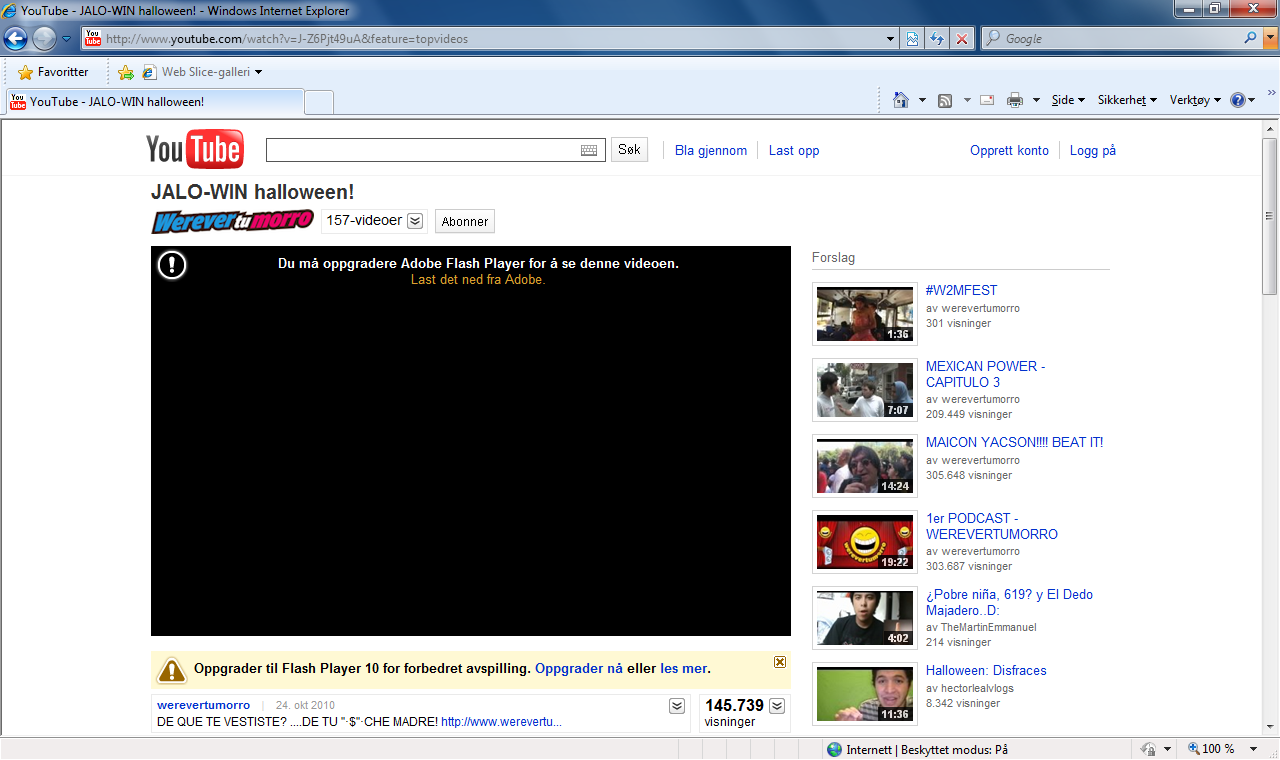Open the Web Slice-galleri dropdown
1280x760 pixels.
(x=203, y=72)
